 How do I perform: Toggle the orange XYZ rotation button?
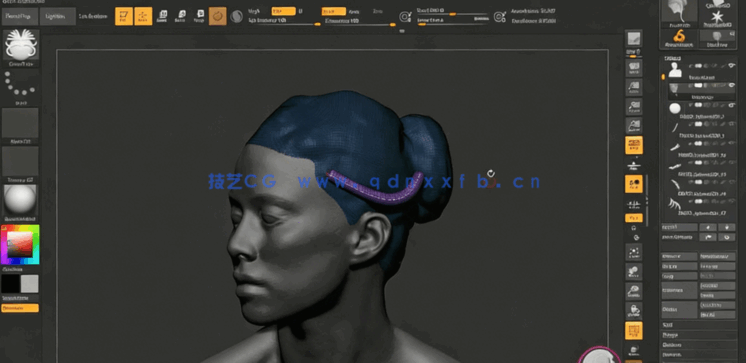(x=634, y=218)
